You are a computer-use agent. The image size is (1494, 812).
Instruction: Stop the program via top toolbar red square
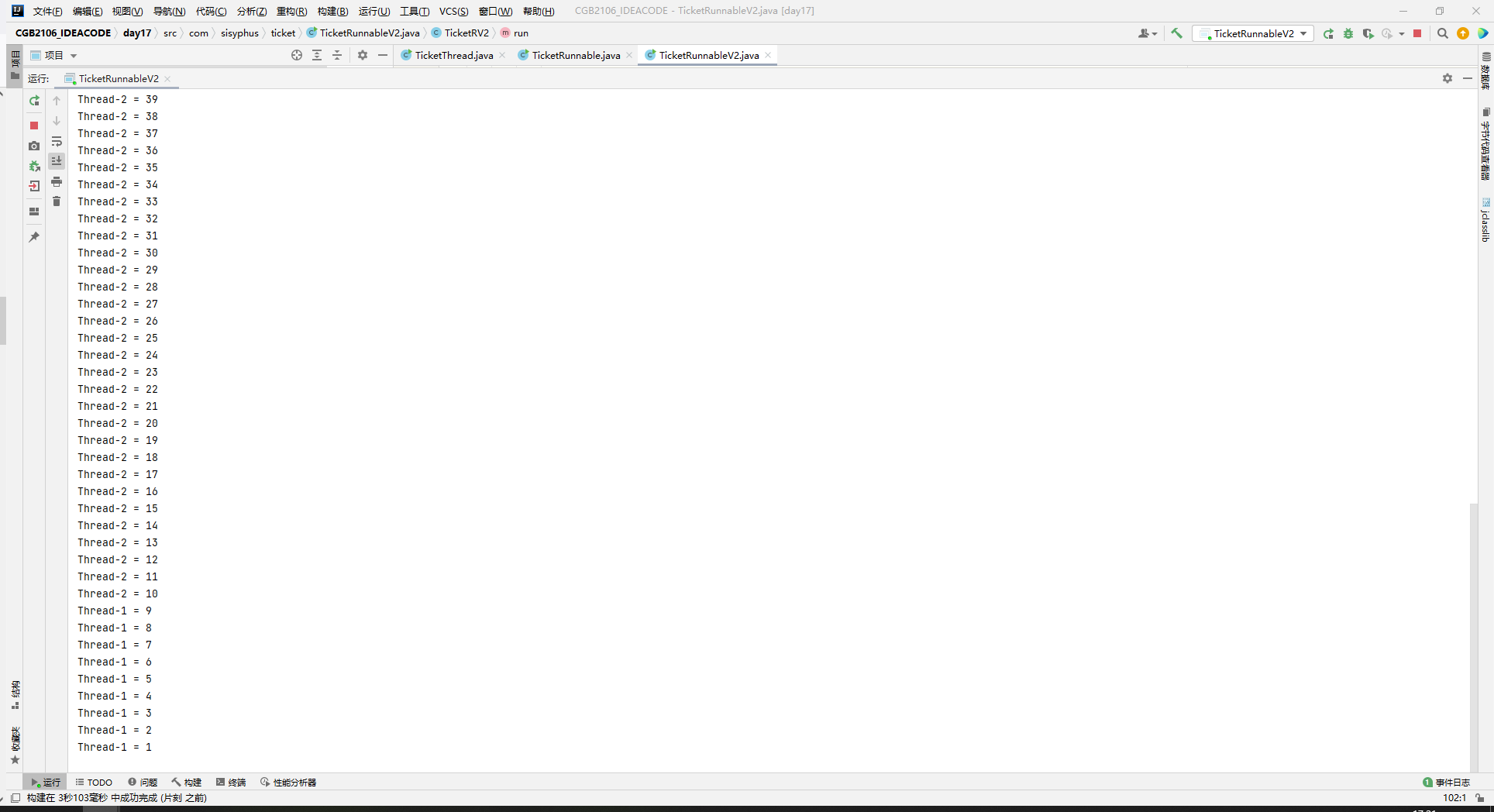coord(1417,33)
